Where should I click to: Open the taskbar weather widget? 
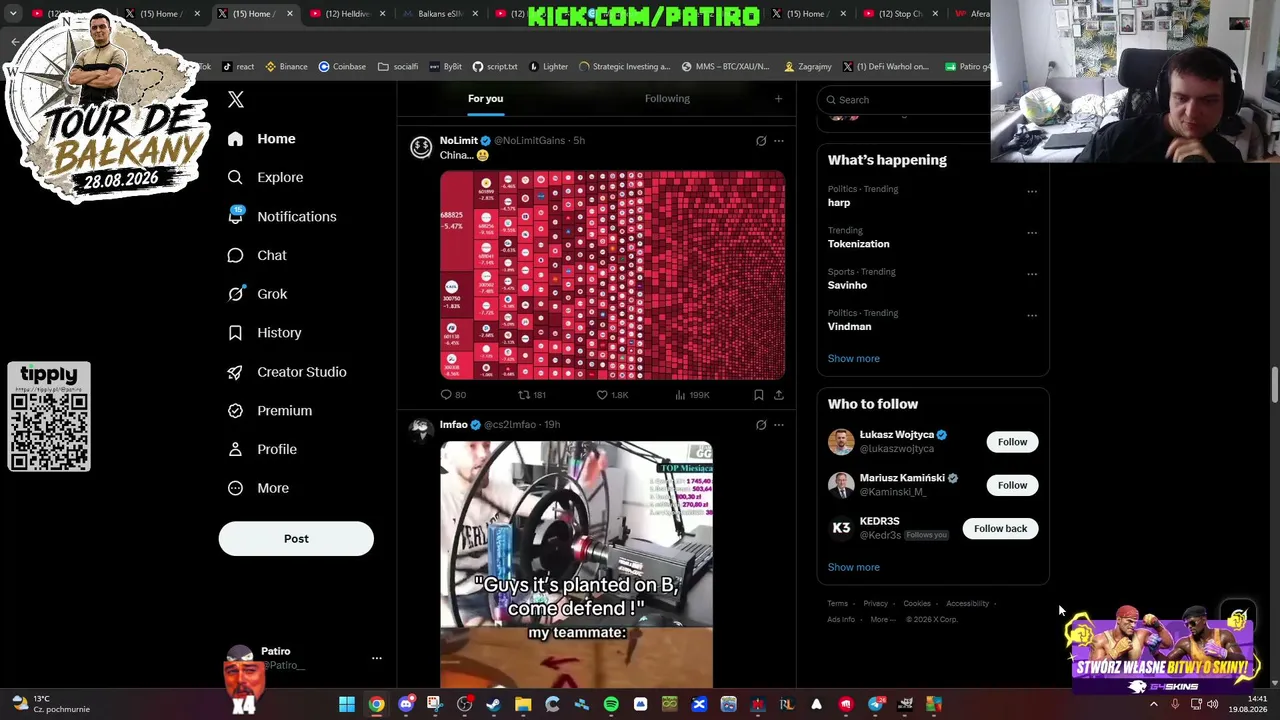[x=50, y=704]
